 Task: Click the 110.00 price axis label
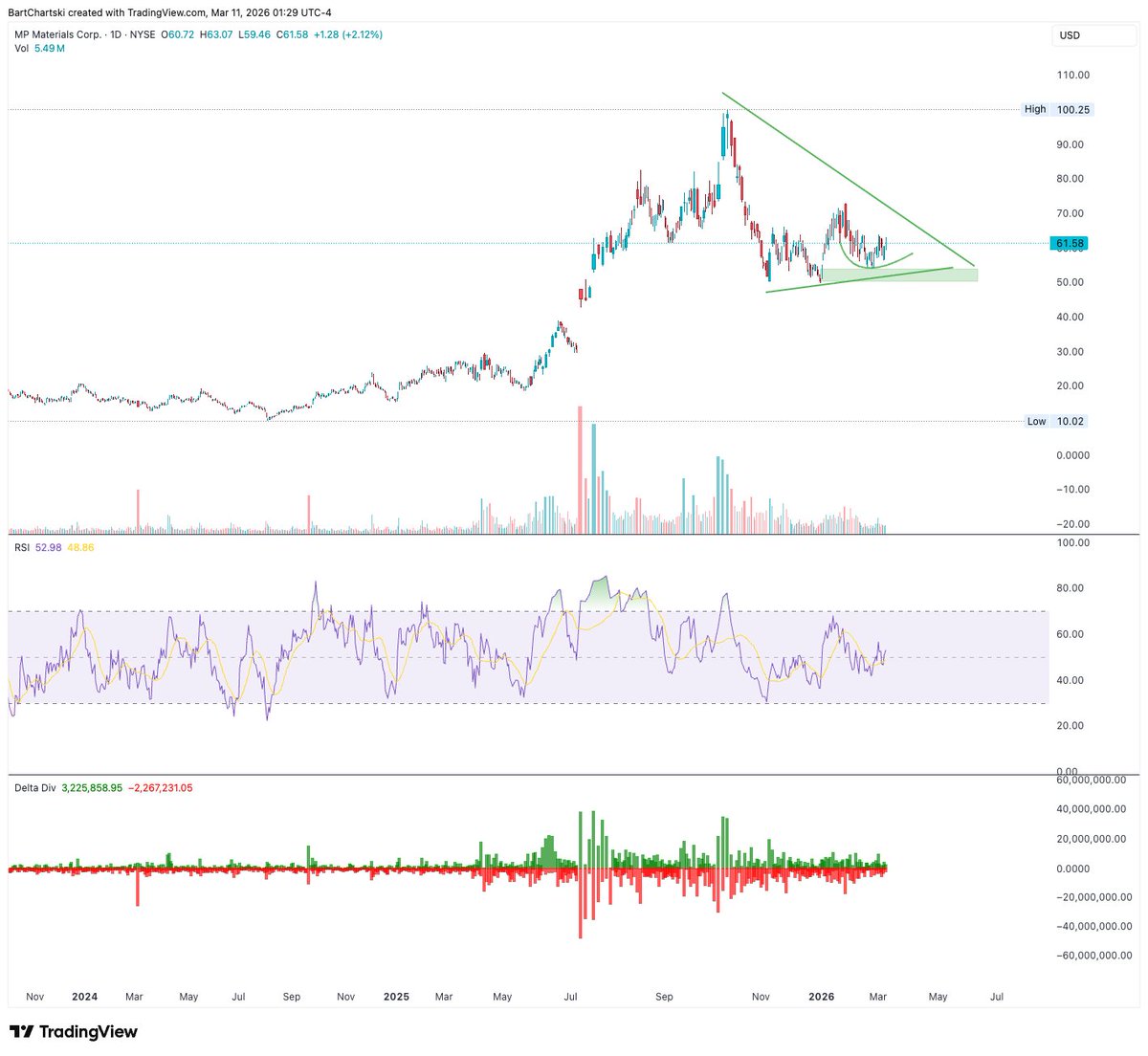(x=1072, y=75)
